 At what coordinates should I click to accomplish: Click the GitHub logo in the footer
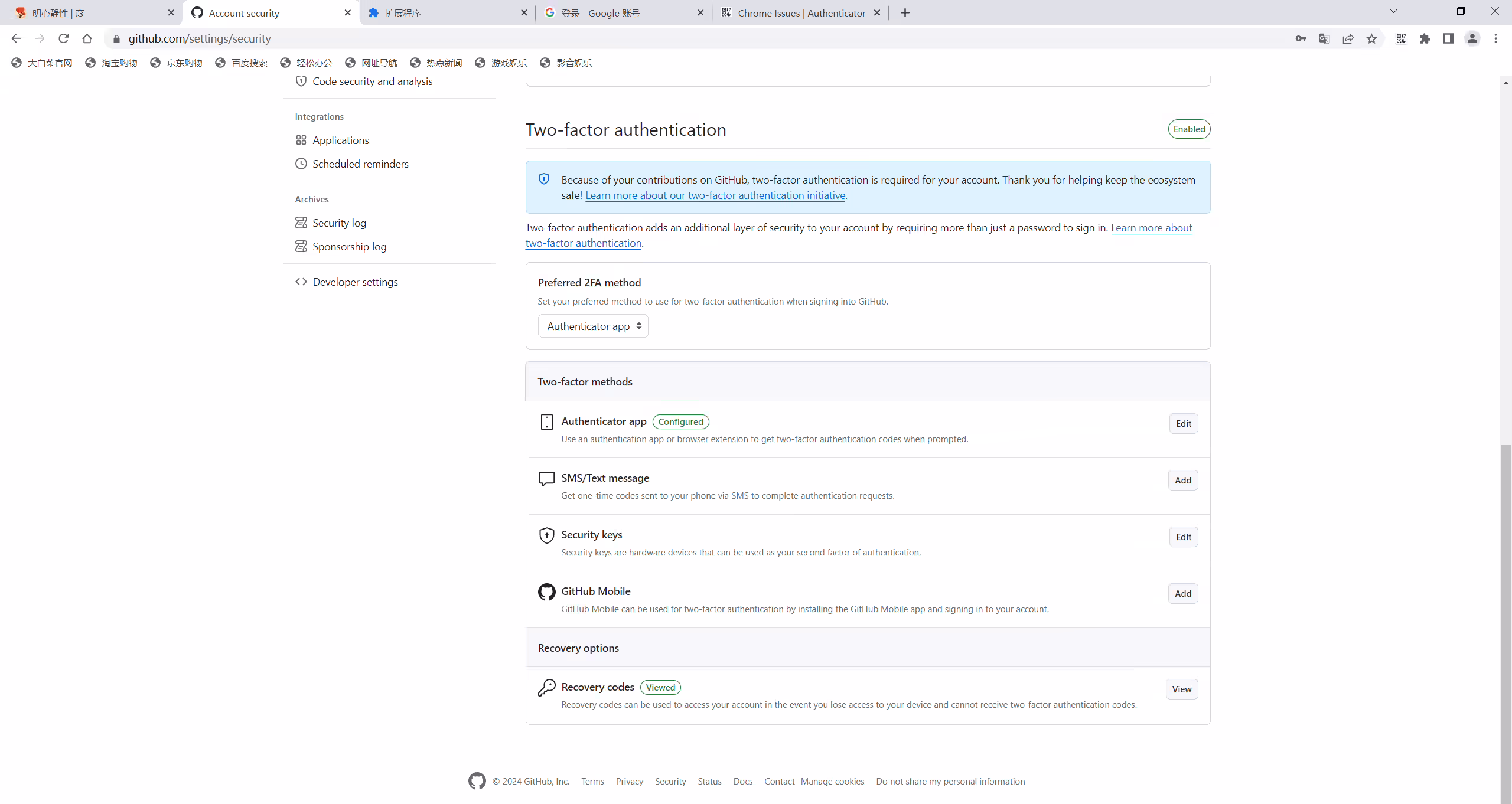tap(477, 781)
